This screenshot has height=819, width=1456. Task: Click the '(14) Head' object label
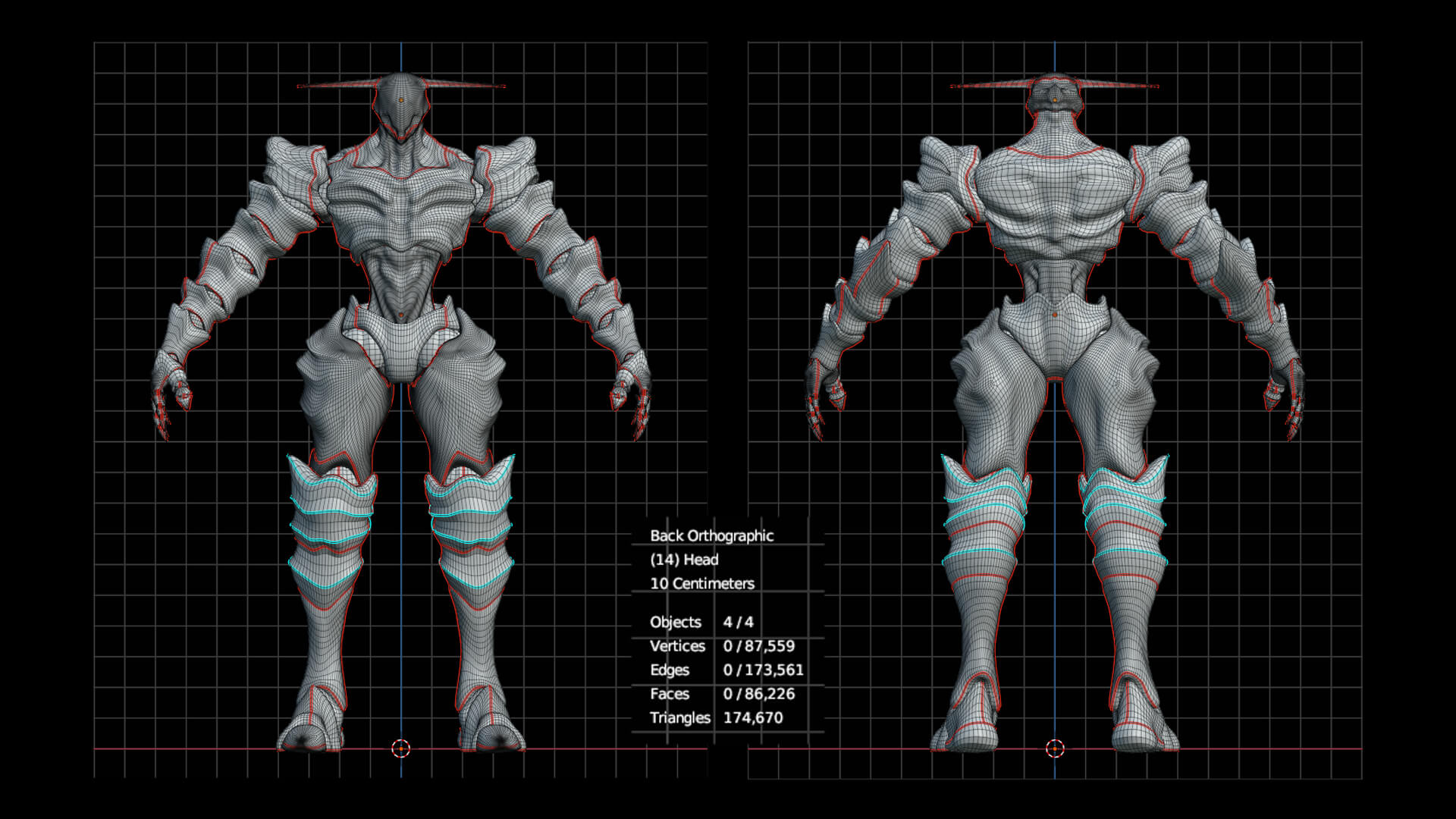[x=684, y=560]
